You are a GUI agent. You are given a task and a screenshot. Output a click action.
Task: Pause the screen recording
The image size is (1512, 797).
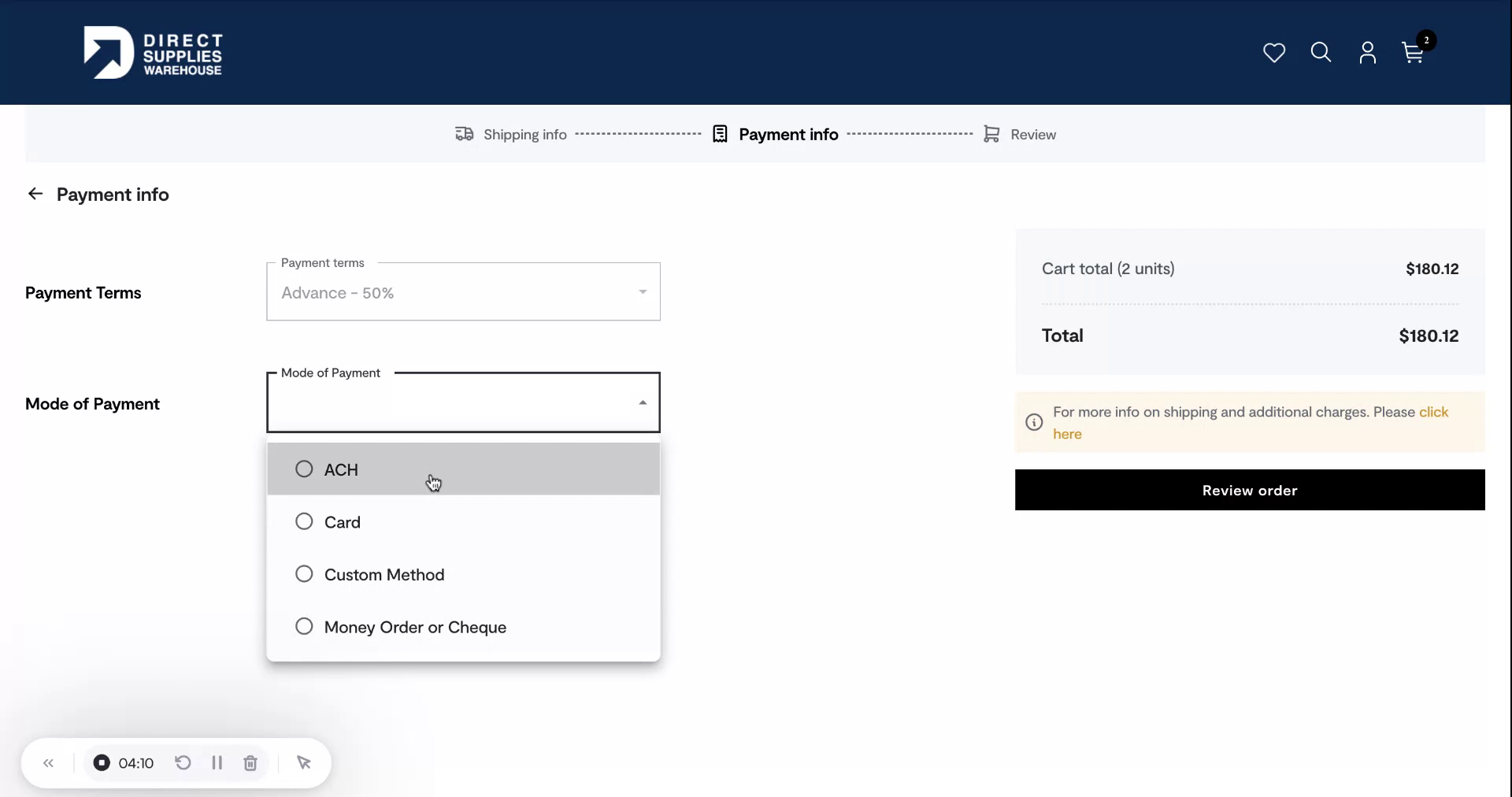coord(217,762)
